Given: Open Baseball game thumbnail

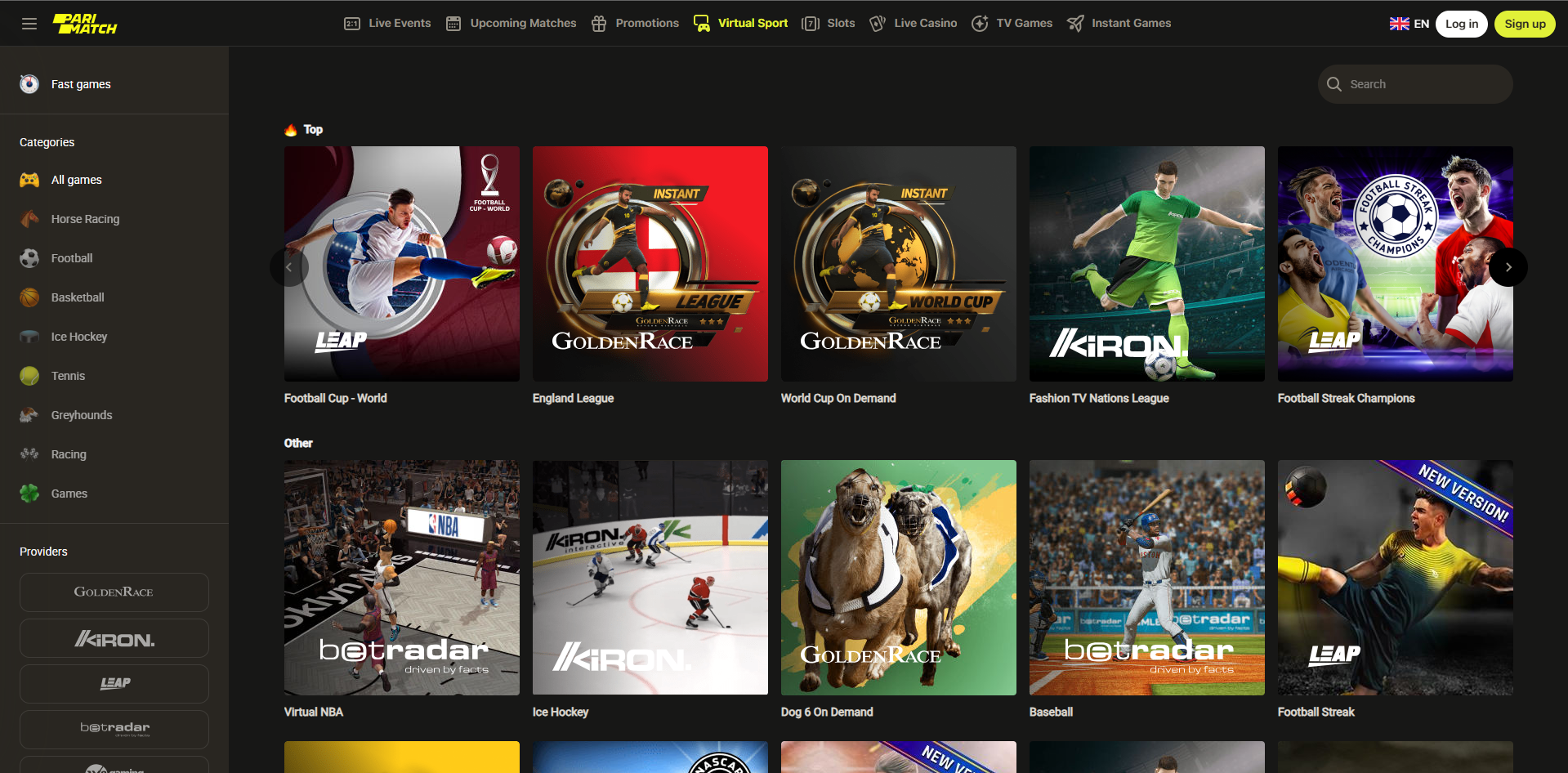Looking at the screenshot, I should [x=1147, y=578].
